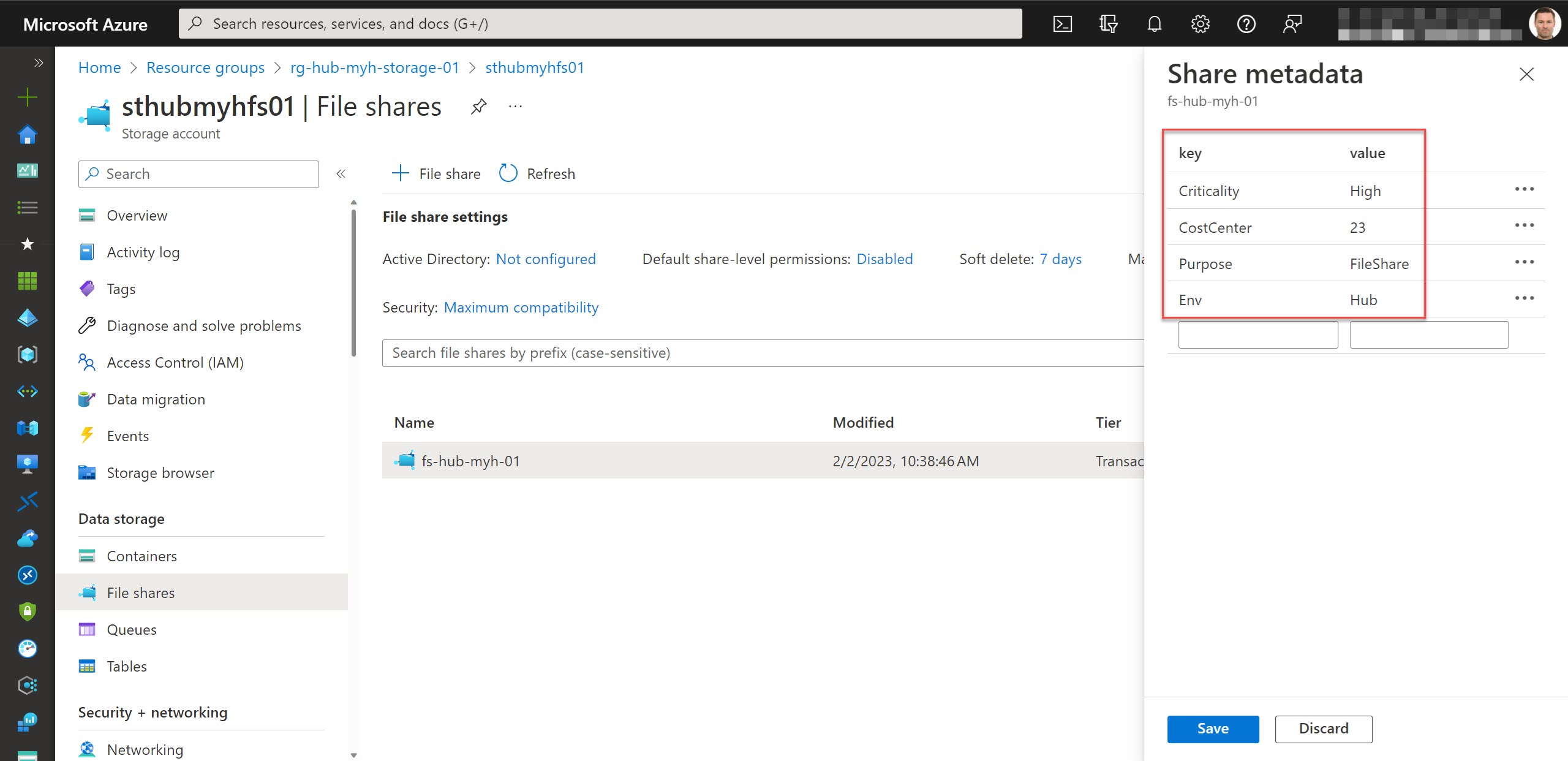Screen dimensions: 1568x761
Task: Navigate to Resource groups via the breadcrumb
Action: [x=205, y=67]
